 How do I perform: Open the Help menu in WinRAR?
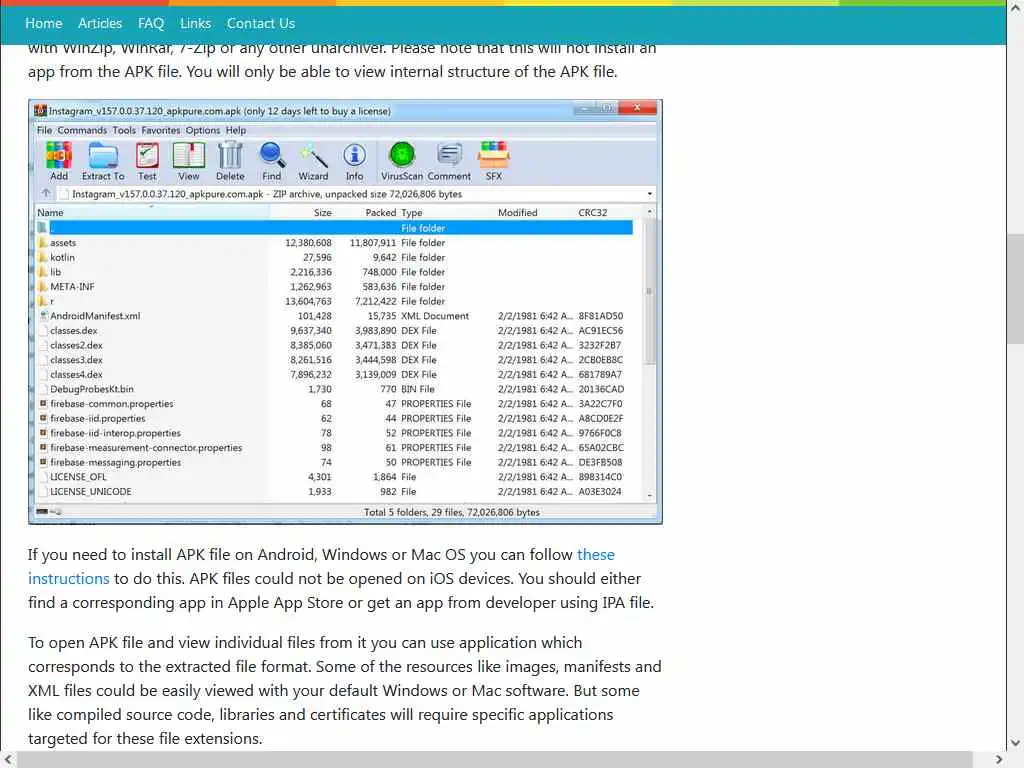point(236,130)
